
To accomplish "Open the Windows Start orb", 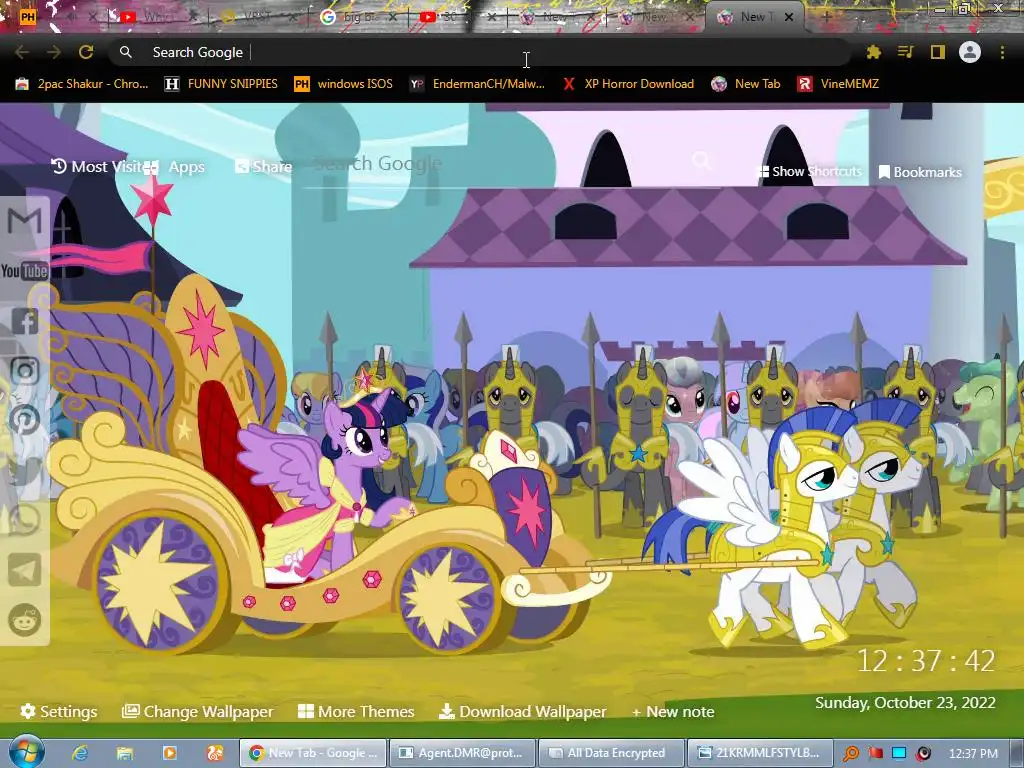I will 26,752.
